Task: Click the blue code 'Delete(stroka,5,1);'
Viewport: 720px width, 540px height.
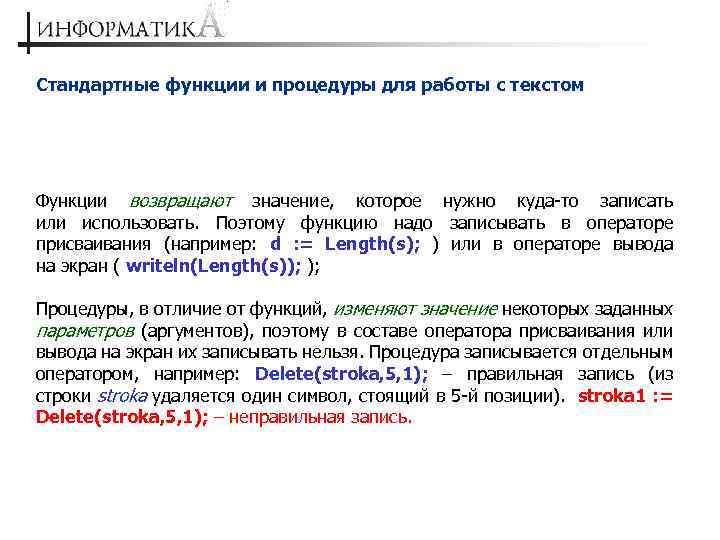Action: [341, 374]
